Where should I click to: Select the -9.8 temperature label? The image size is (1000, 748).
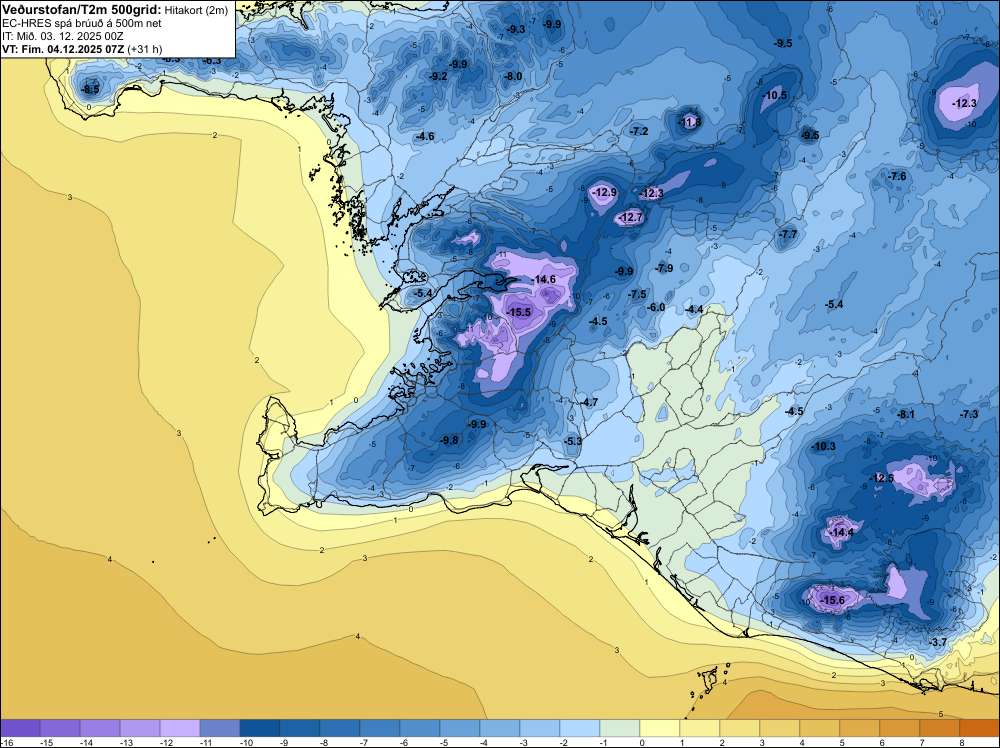449,440
